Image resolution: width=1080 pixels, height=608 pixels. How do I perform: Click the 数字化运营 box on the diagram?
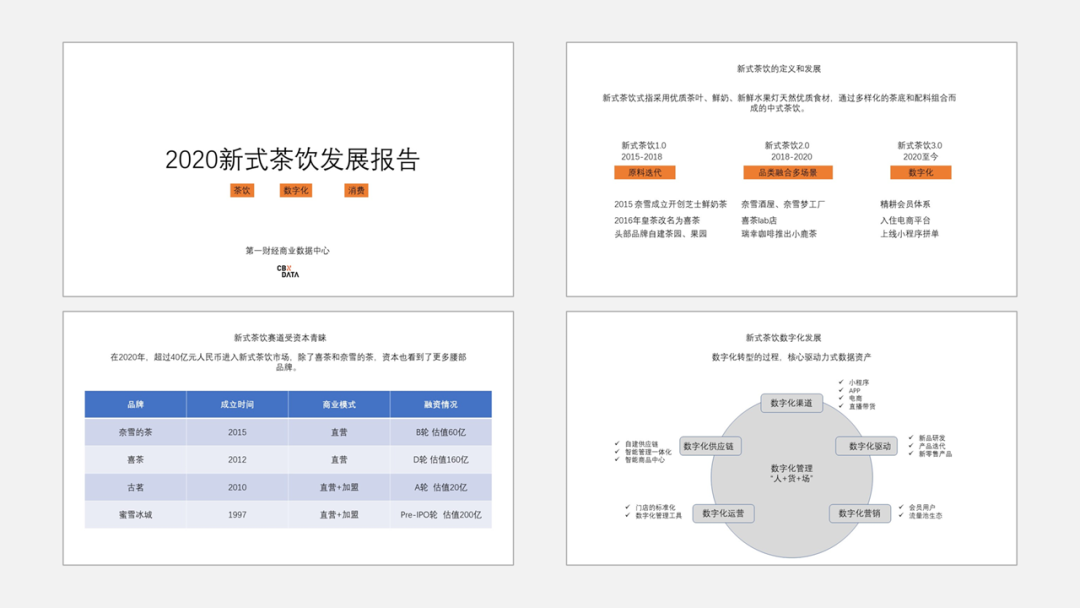(x=723, y=513)
